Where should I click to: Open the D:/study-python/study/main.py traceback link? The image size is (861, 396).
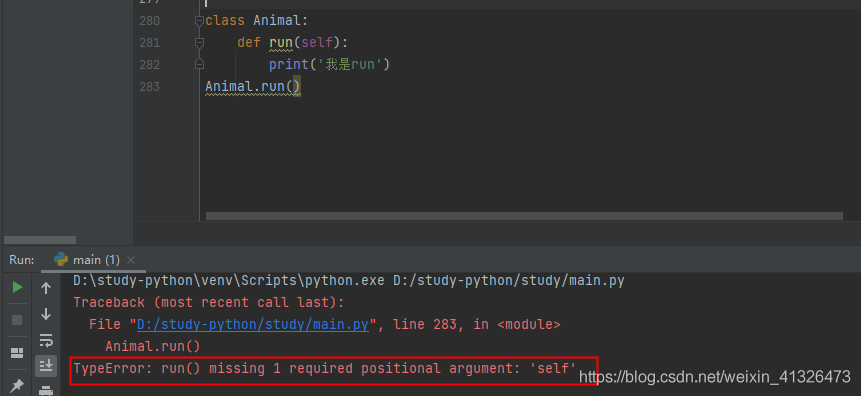[x=253, y=325]
